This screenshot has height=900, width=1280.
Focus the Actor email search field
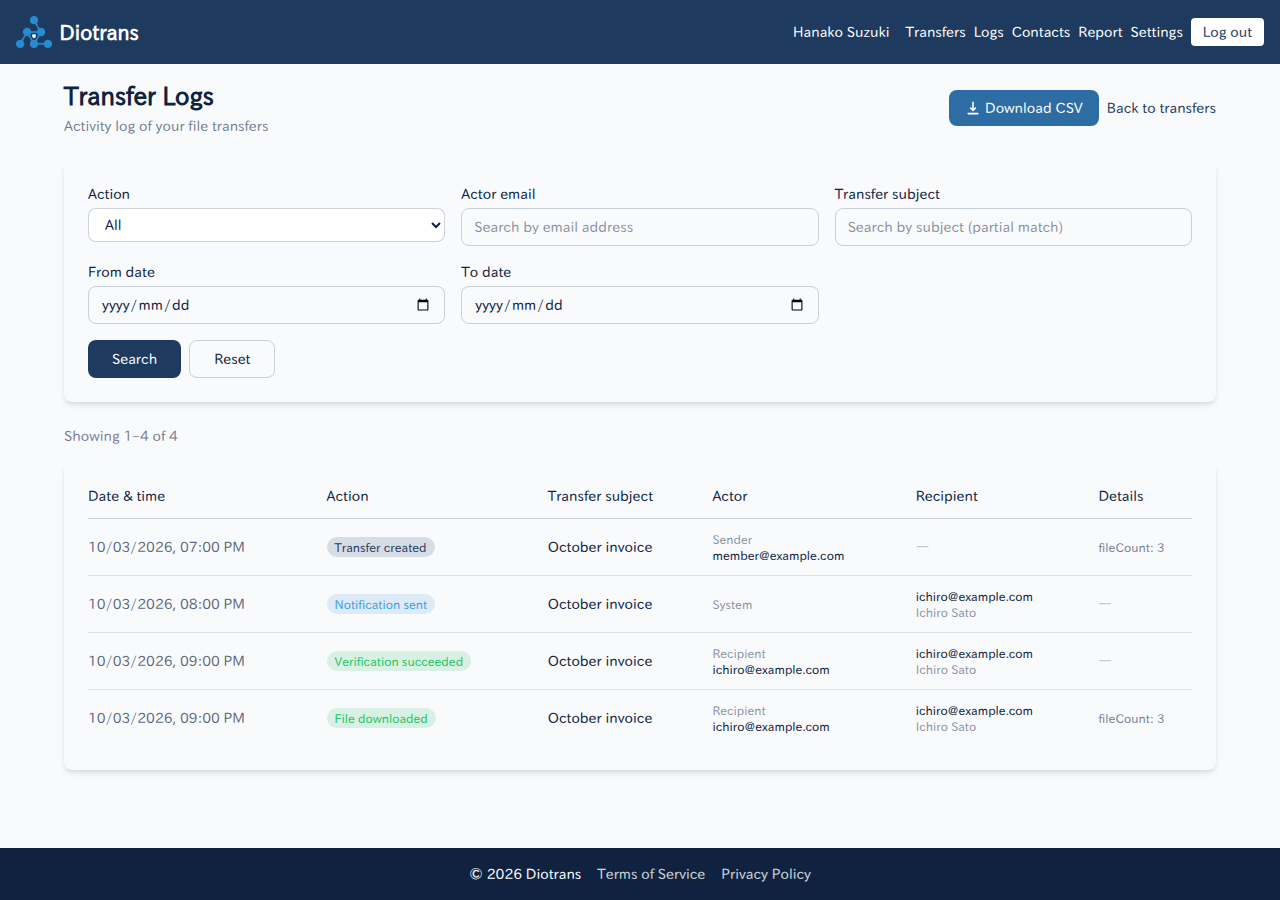(640, 227)
